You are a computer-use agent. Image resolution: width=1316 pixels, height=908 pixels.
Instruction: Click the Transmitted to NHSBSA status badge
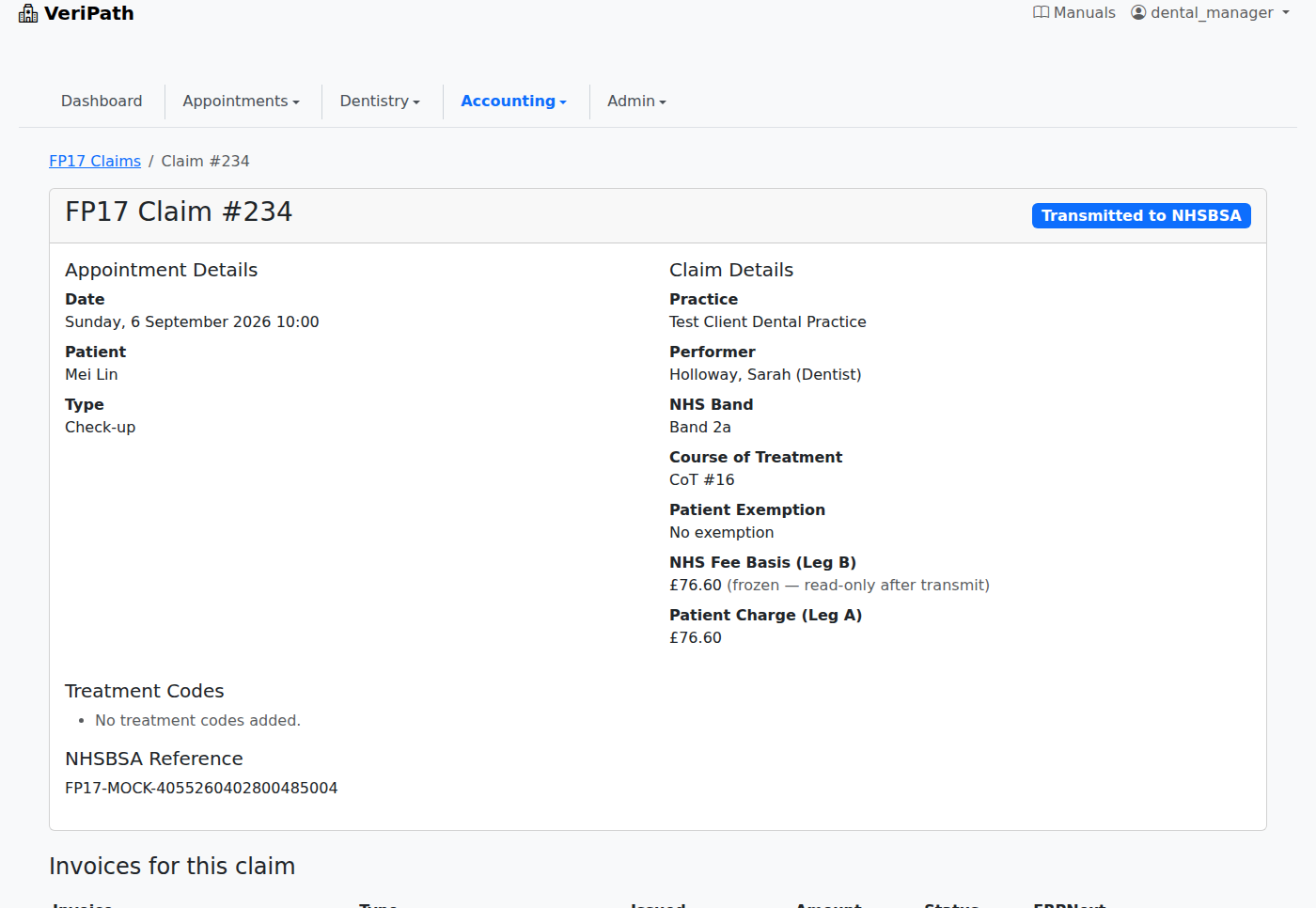pos(1141,215)
